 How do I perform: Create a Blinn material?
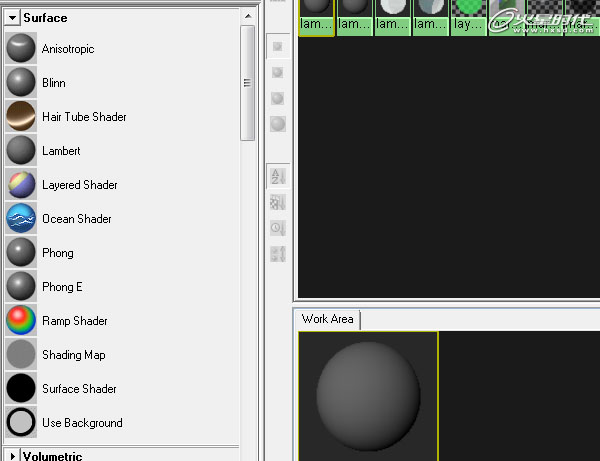pyautogui.click(x=36, y=83)
